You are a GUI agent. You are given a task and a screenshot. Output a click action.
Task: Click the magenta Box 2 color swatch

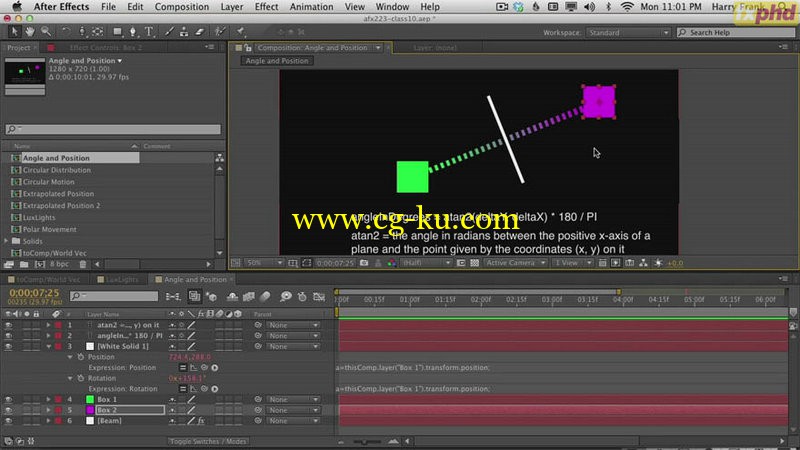pyautogui.click(x=90, y=410)
